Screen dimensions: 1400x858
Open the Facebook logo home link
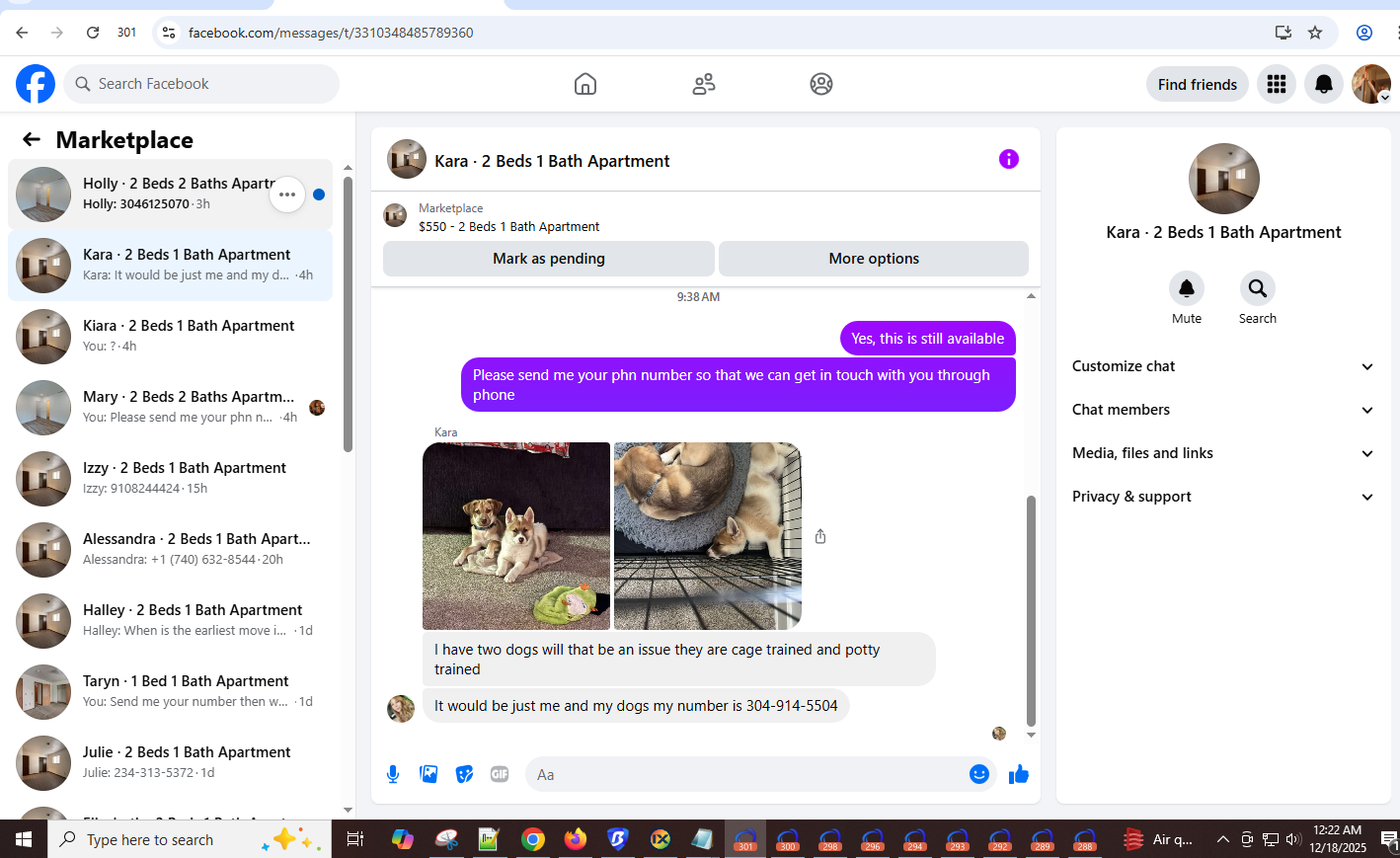pyautogui.click(x=36, y=84)
